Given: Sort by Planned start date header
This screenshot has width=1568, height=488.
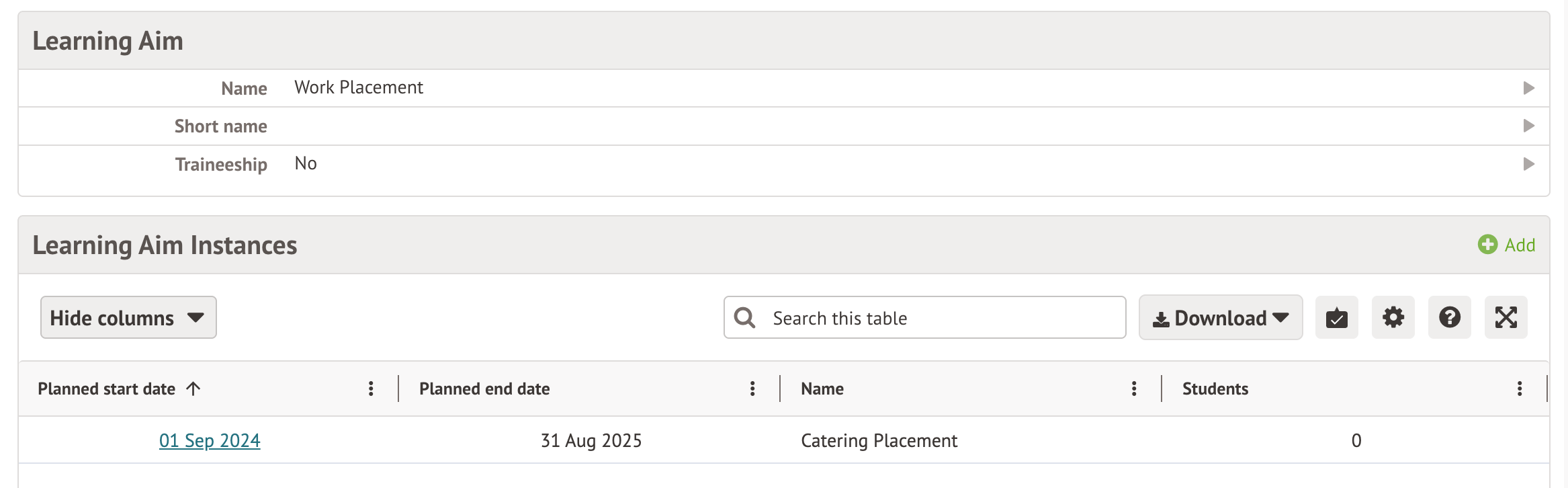Looking at the screenshot, I should coord(106,389).
